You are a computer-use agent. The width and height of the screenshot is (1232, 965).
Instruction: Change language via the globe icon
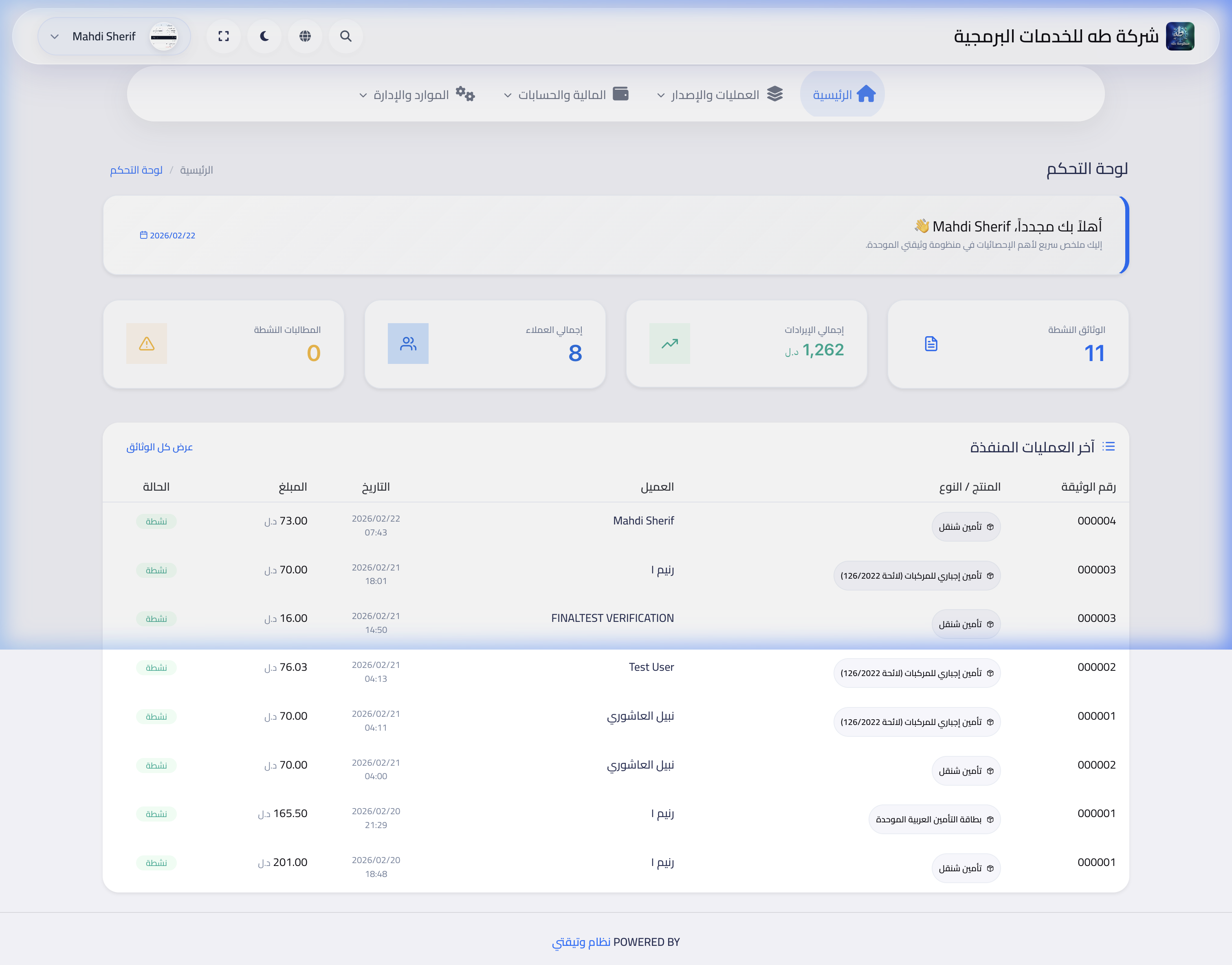(305, 36)
